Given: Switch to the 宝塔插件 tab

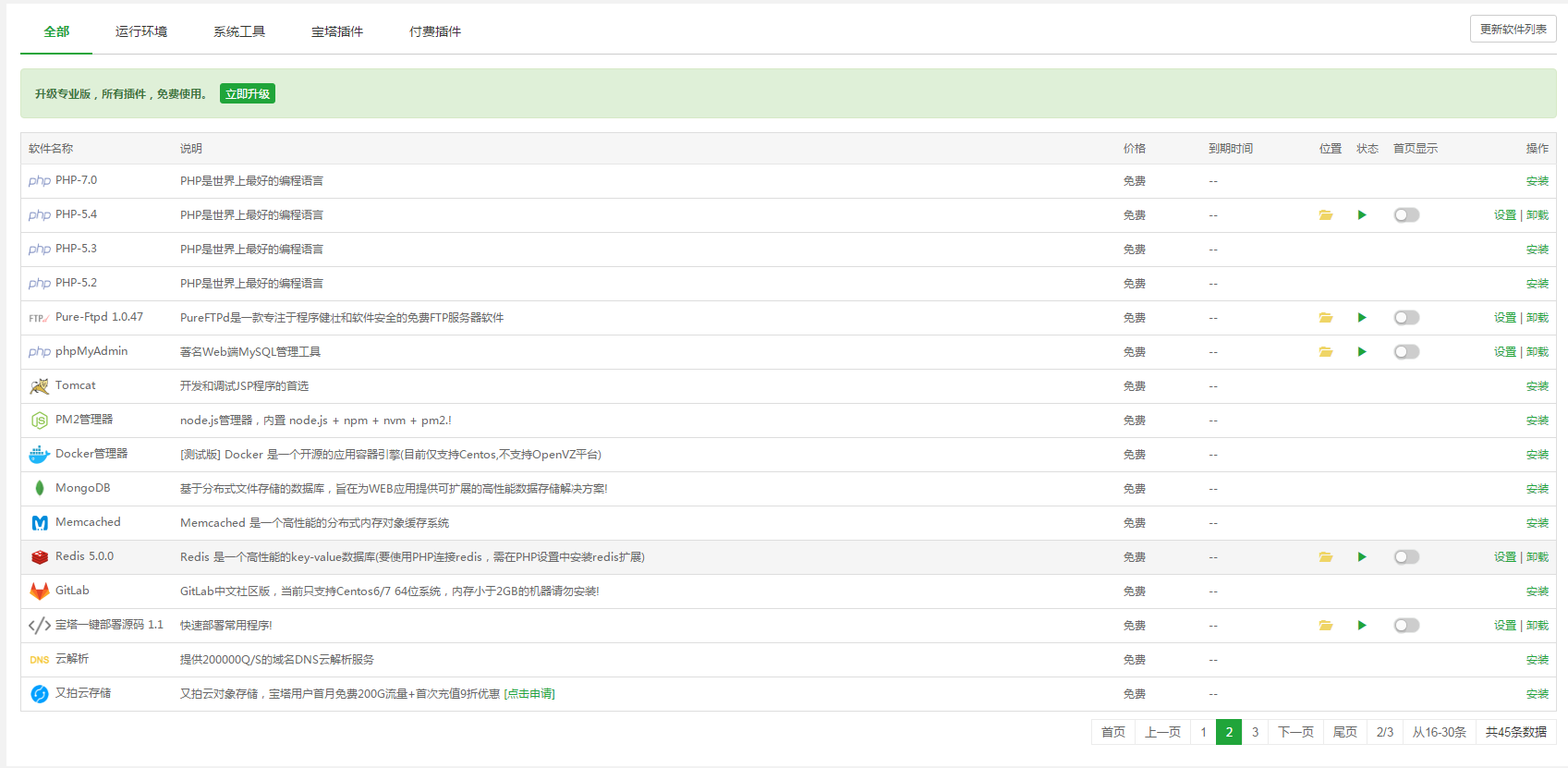Looking at the screenshot, I should coord(337,31).
